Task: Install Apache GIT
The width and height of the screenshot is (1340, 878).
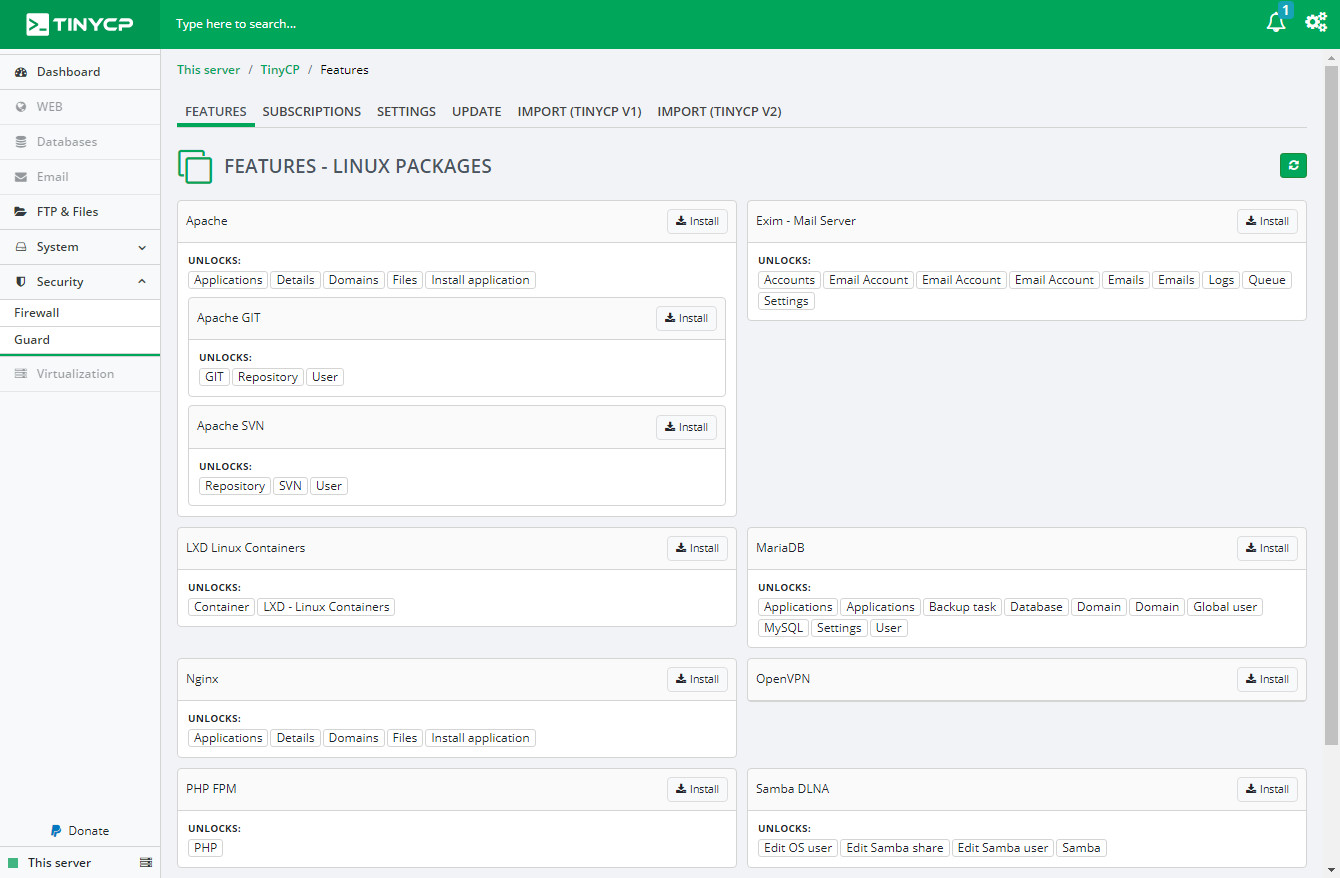Action: coord(686,318)
